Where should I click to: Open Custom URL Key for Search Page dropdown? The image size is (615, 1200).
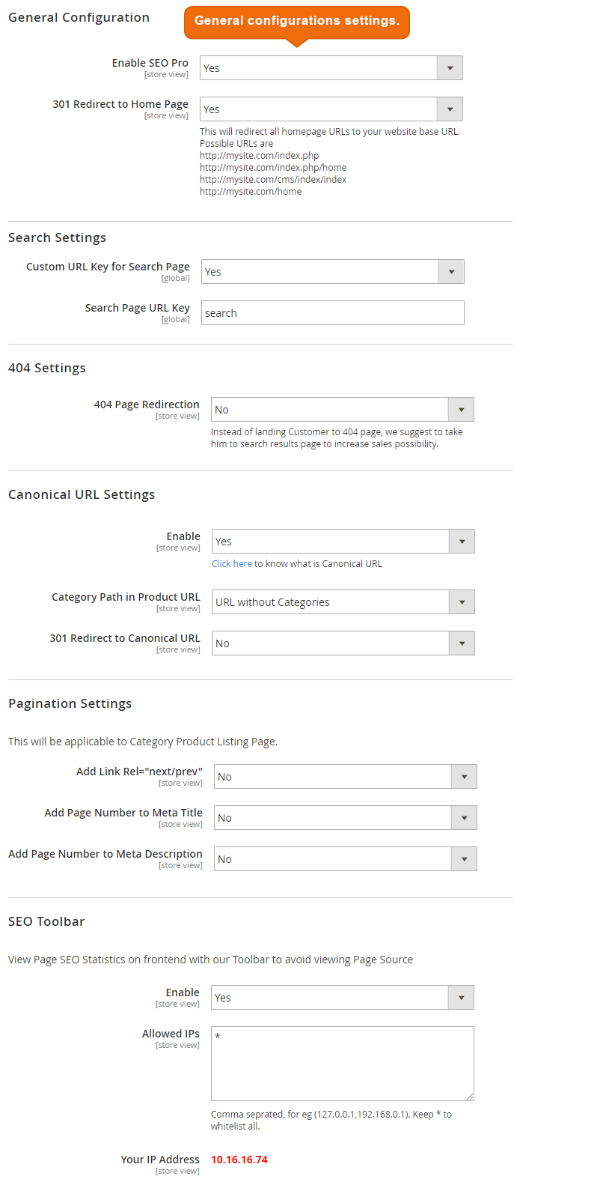tap(332, 272)
